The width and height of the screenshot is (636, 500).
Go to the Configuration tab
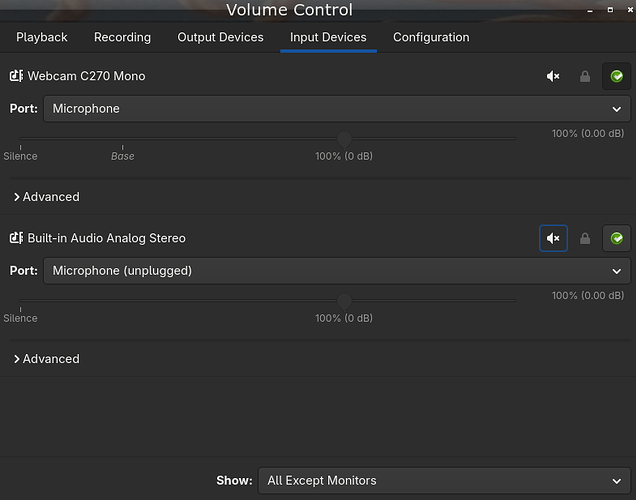point(431,37)
